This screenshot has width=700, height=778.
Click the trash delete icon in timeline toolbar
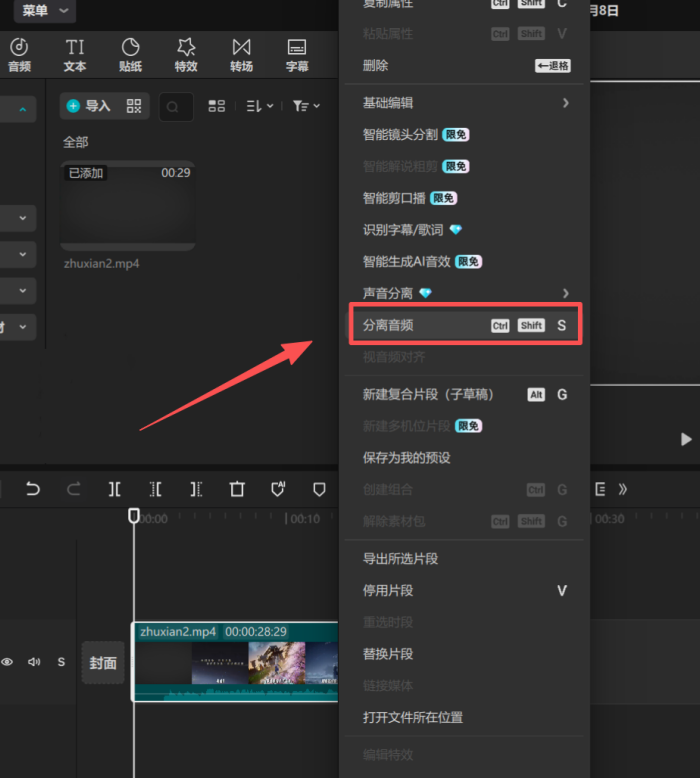[237, 489]
